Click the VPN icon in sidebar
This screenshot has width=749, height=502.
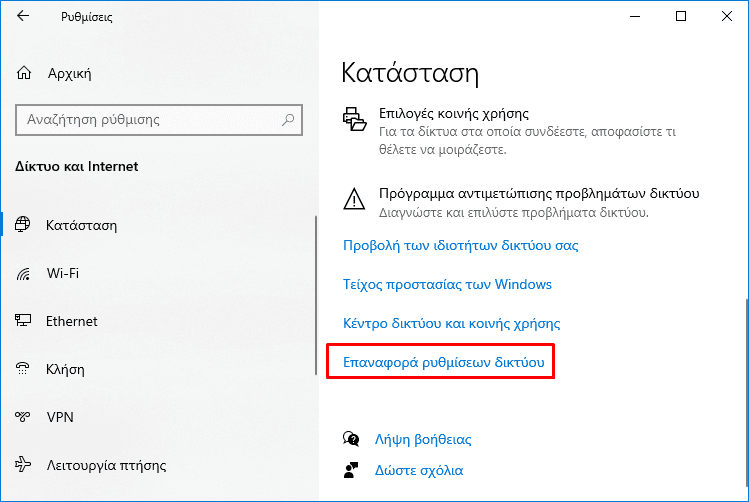tap(24, 417)
